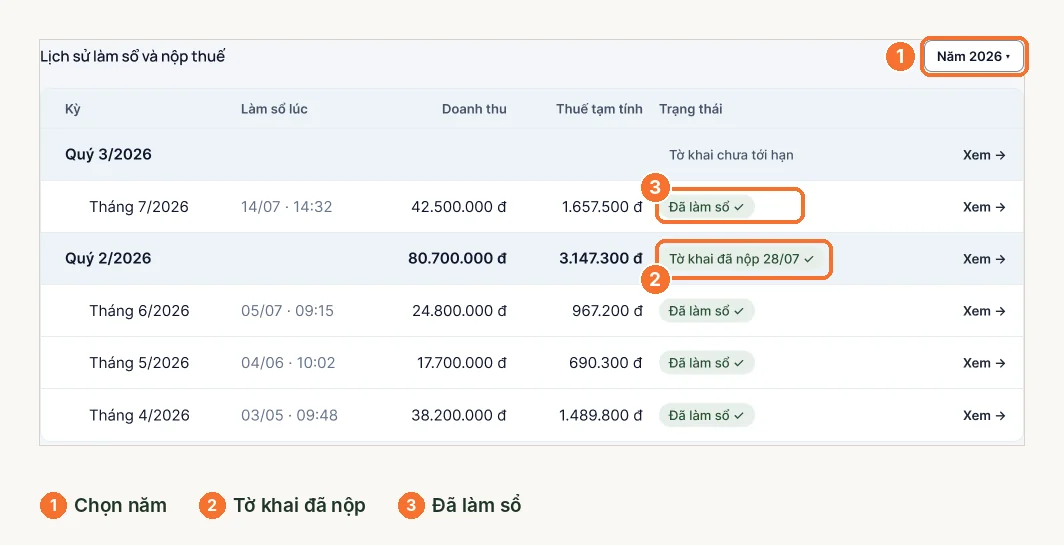The image size is (1064, 545).
Task: Click Đã làm sổ badge for Tháng 6/2026
Action: [706, 311]
